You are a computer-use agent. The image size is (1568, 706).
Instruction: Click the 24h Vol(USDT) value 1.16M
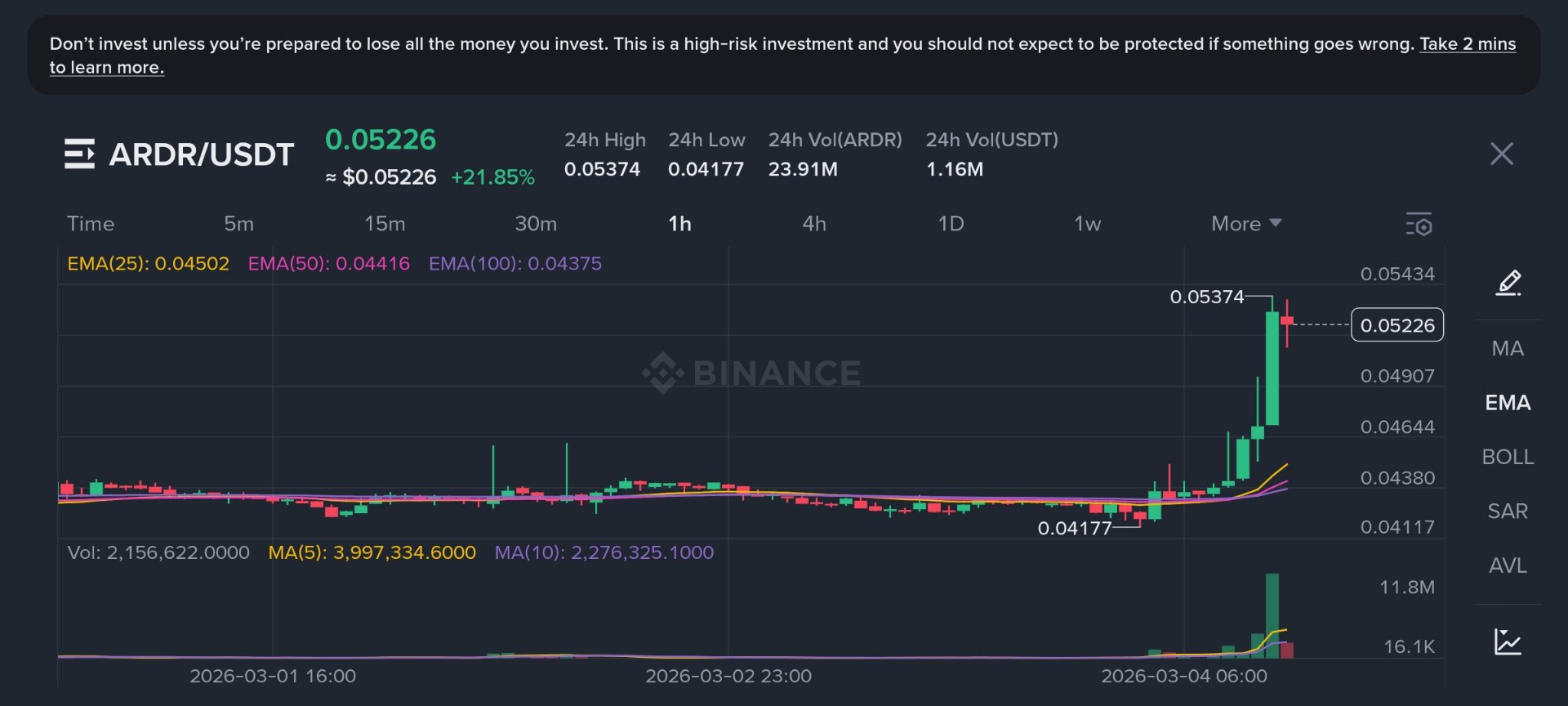(x=955, y=169)
